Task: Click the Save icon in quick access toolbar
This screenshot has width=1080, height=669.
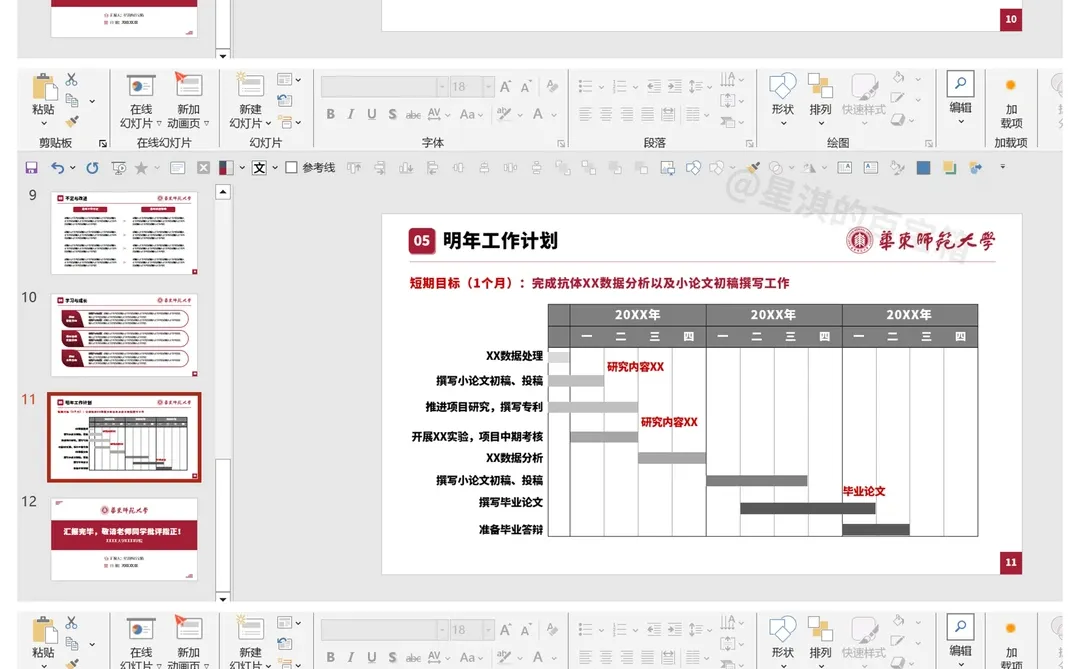Action: (x=33, y=167)
